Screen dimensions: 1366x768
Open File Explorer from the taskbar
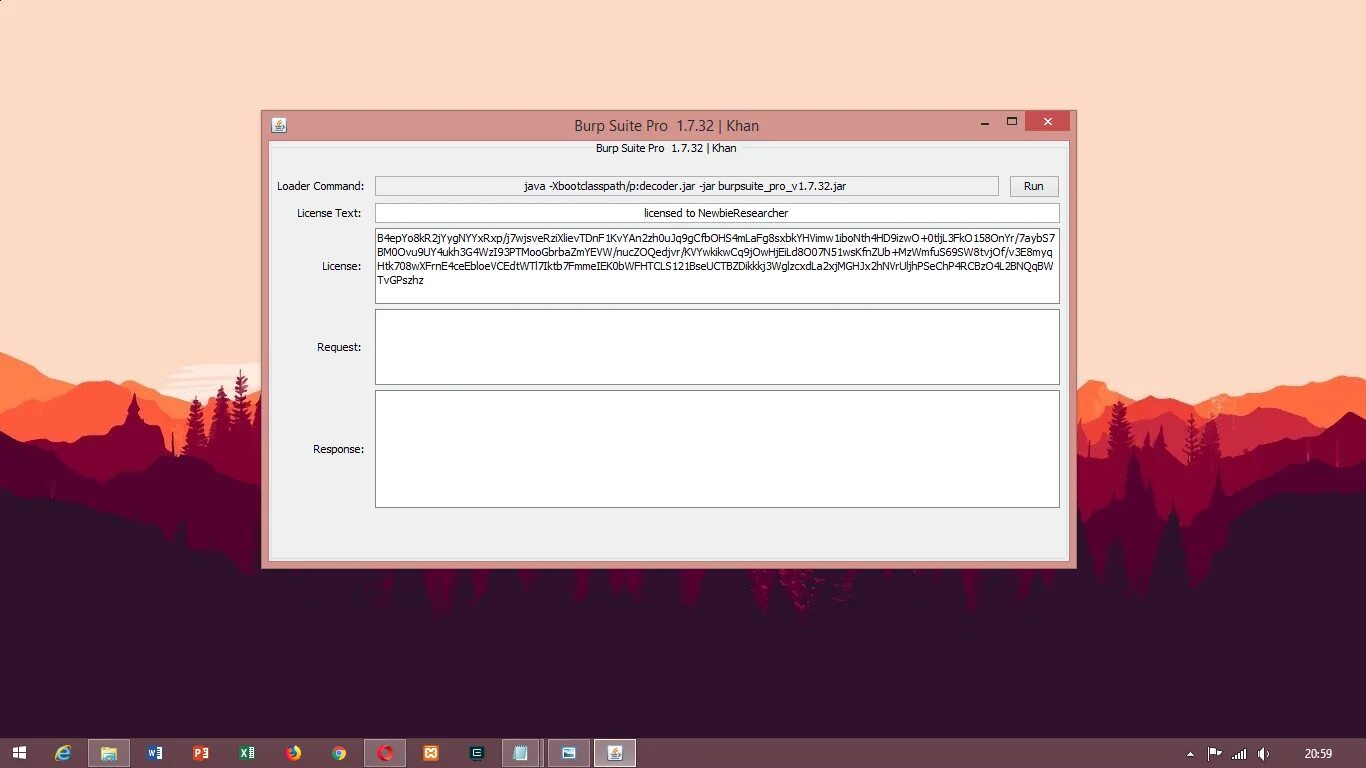click(109, 753)
